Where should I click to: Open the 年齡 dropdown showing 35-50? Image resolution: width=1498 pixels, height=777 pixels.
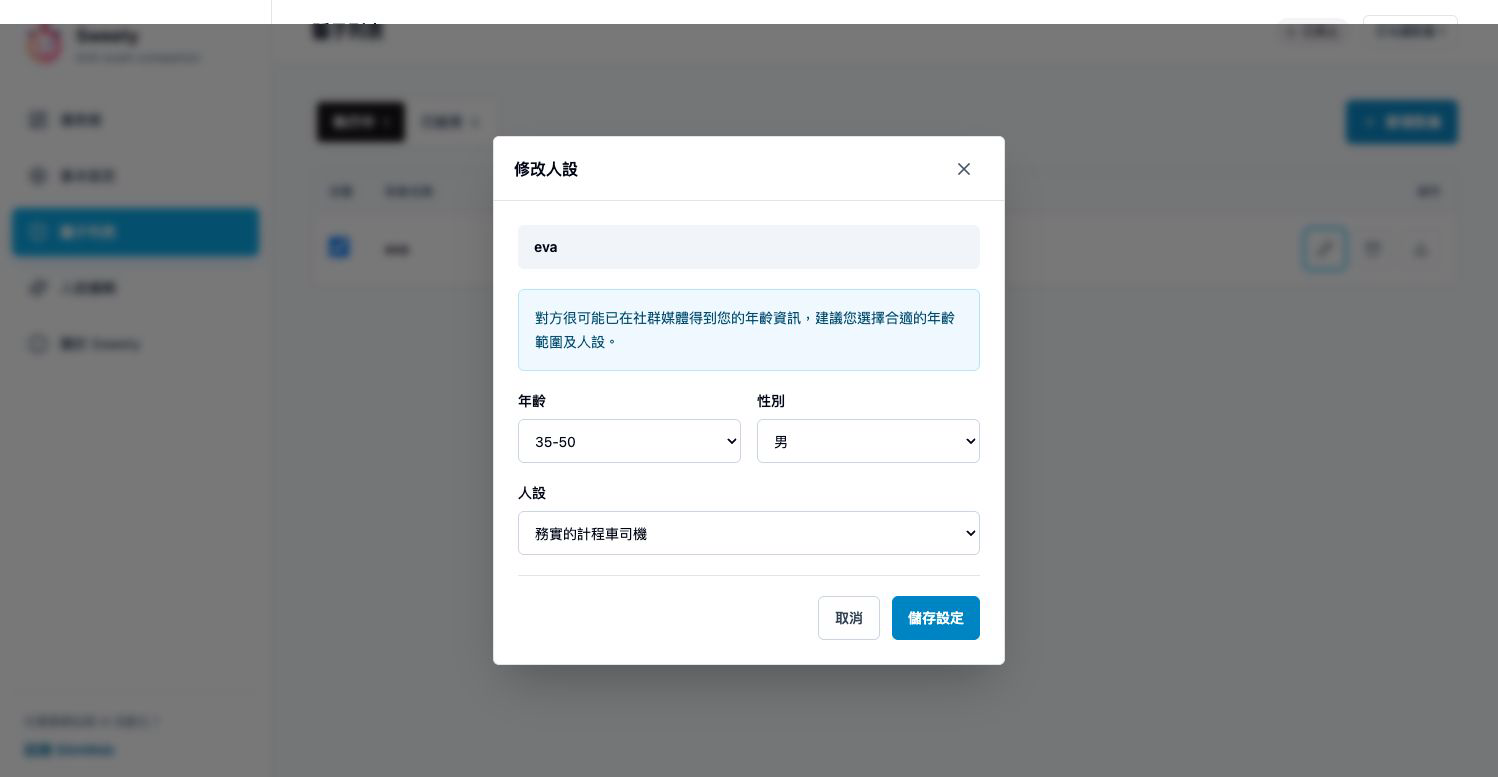coord(629,441)
